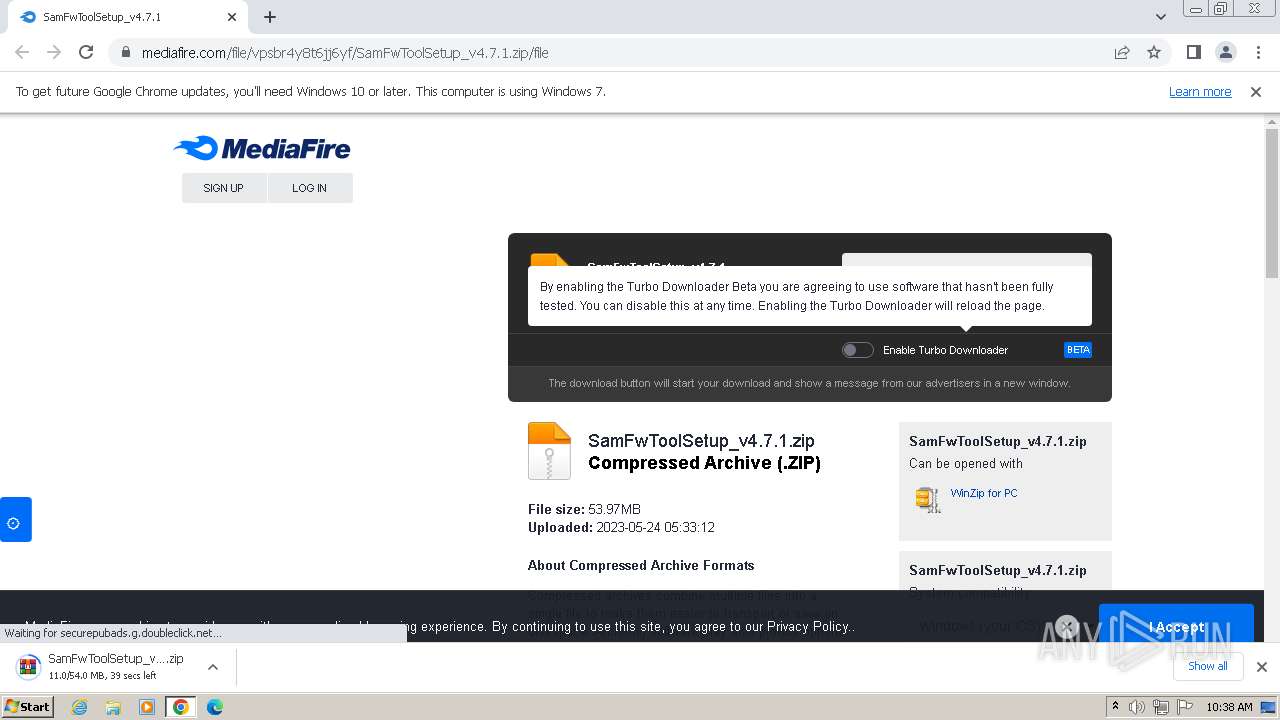Click the SIGN UP button
Viewport: 1280px width, 720px height.
224,188
